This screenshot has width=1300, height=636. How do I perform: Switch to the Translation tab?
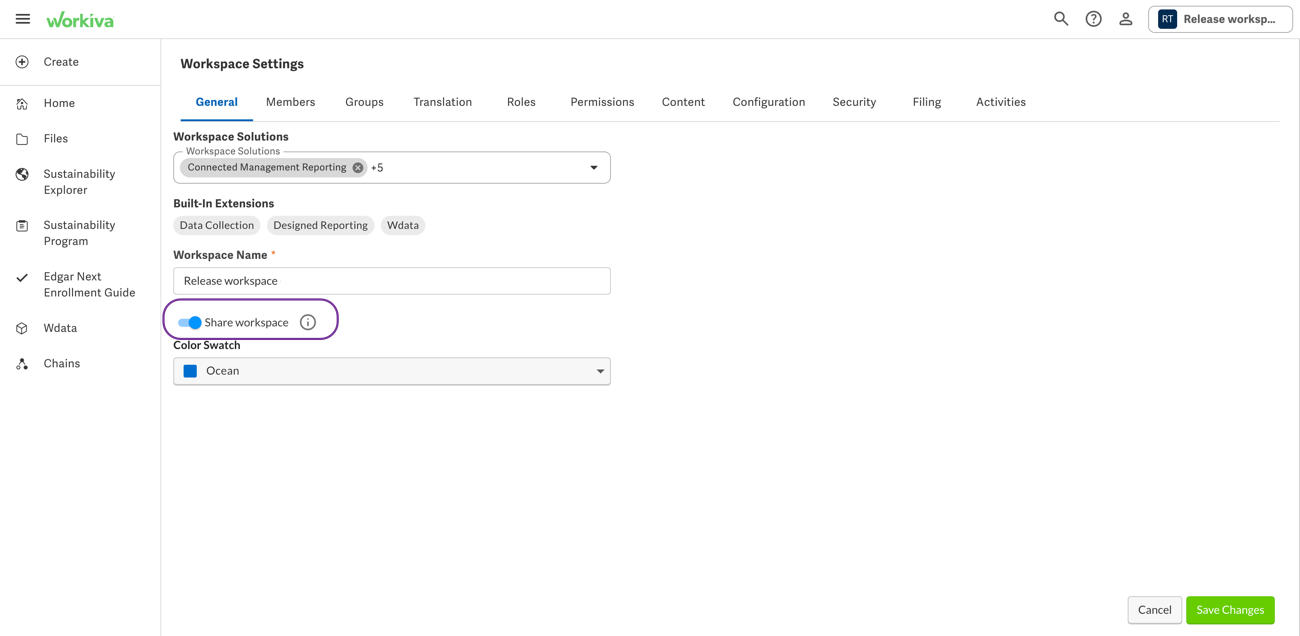pyautogui.click(x=443, y=102)
